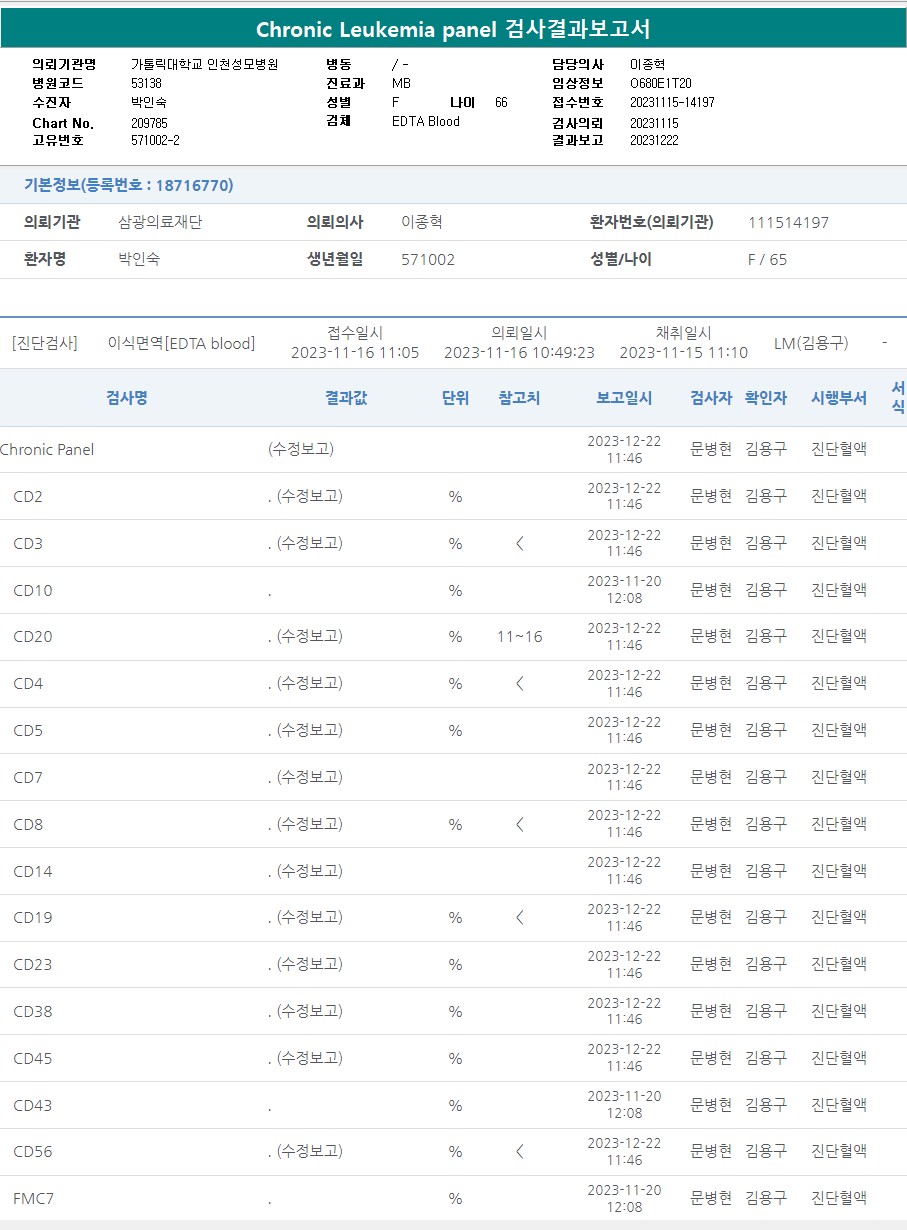907x1230 pixels.
Task: Select the 이식면역[EDTA blood] label
Action: (181, 343)
